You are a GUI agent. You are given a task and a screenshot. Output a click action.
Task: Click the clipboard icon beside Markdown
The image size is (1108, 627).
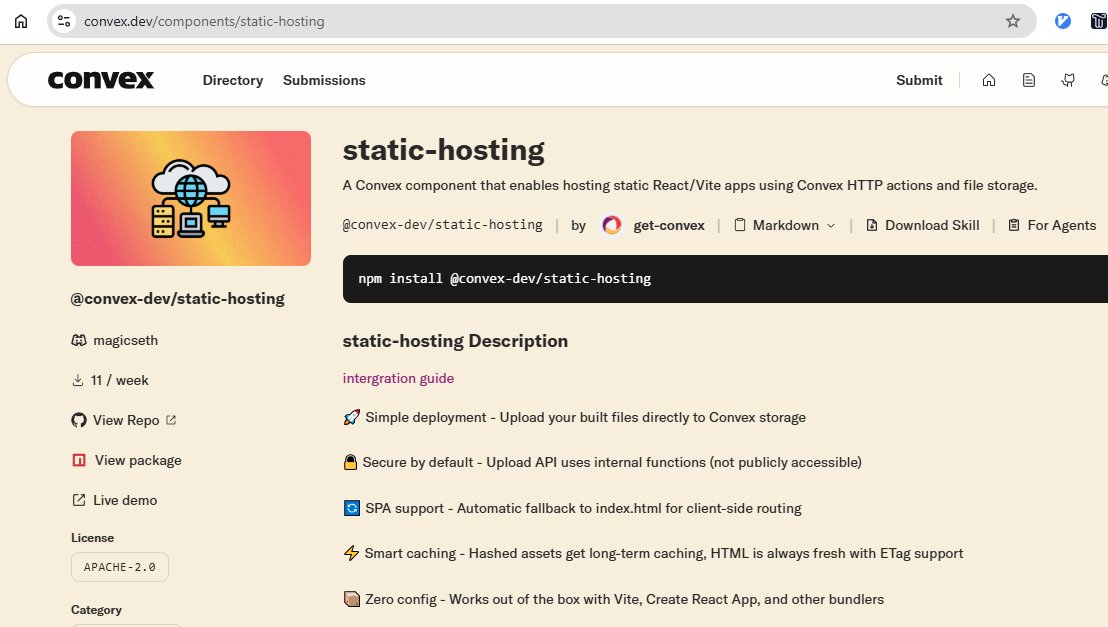[740, 225]
